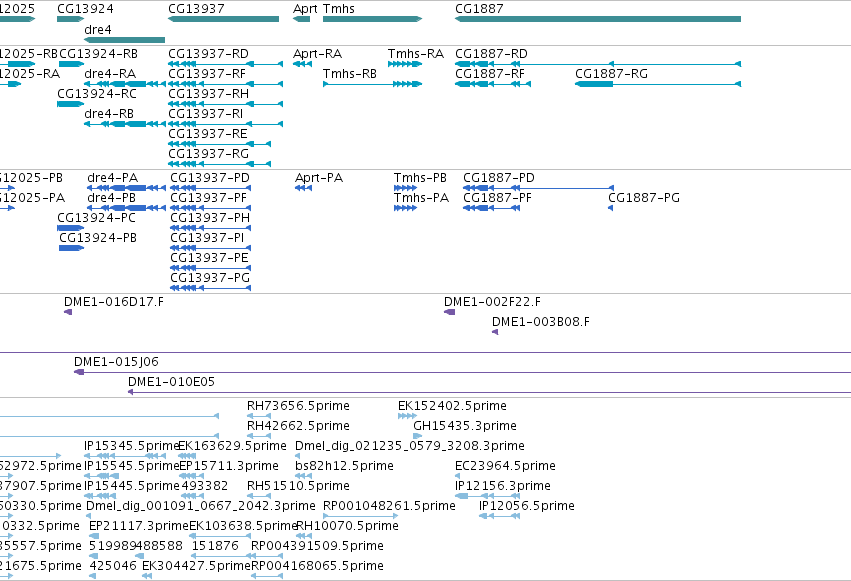Click EST RH10070.5prime
The height and width of the screenshot is (581, 851).
pyautogui.click(x=347, y=527)
